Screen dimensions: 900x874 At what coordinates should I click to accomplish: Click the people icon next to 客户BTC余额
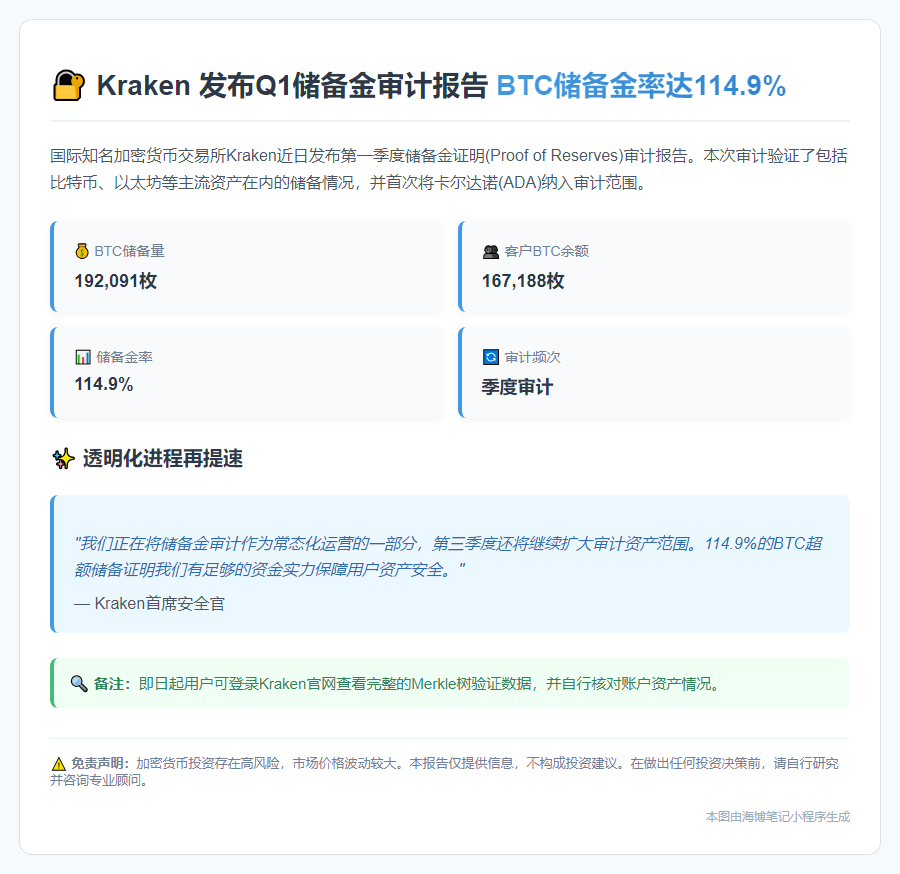pyautogui.click(x=491, y=251)
